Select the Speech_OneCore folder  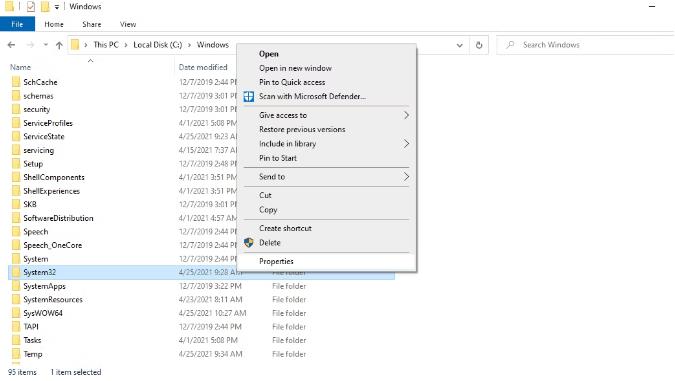pyautogui.click(x=53, y=245)
